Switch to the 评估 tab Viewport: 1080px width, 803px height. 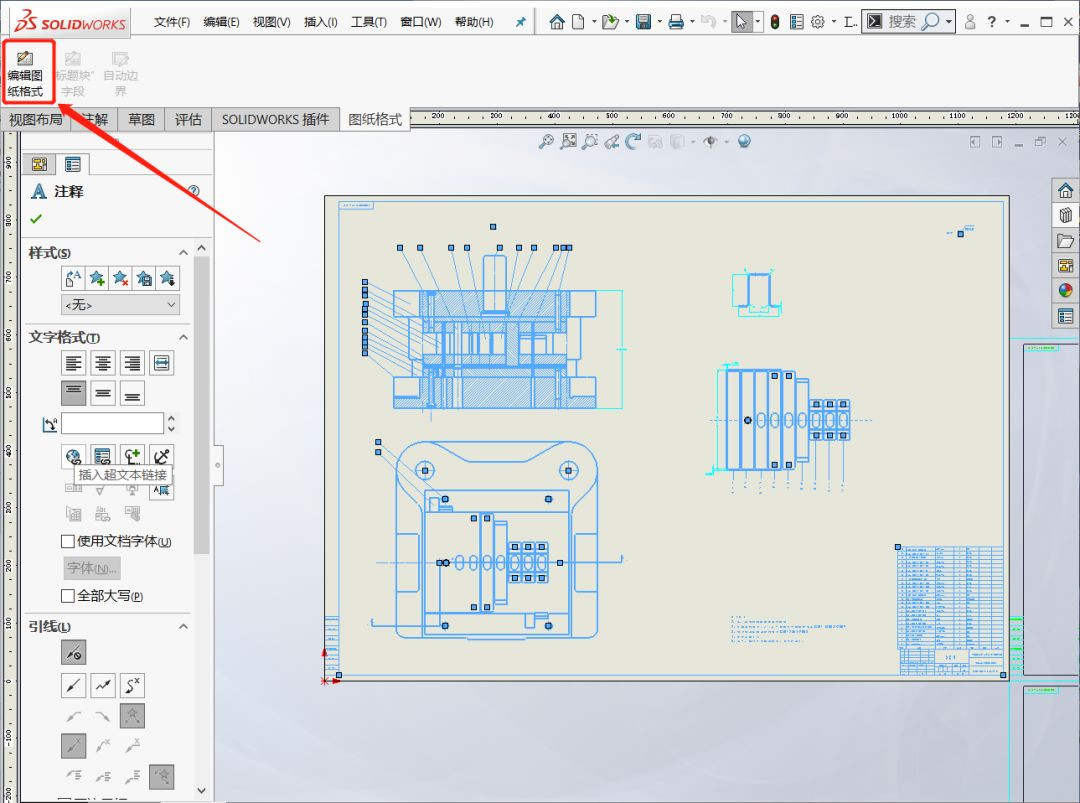pos(188,119)
